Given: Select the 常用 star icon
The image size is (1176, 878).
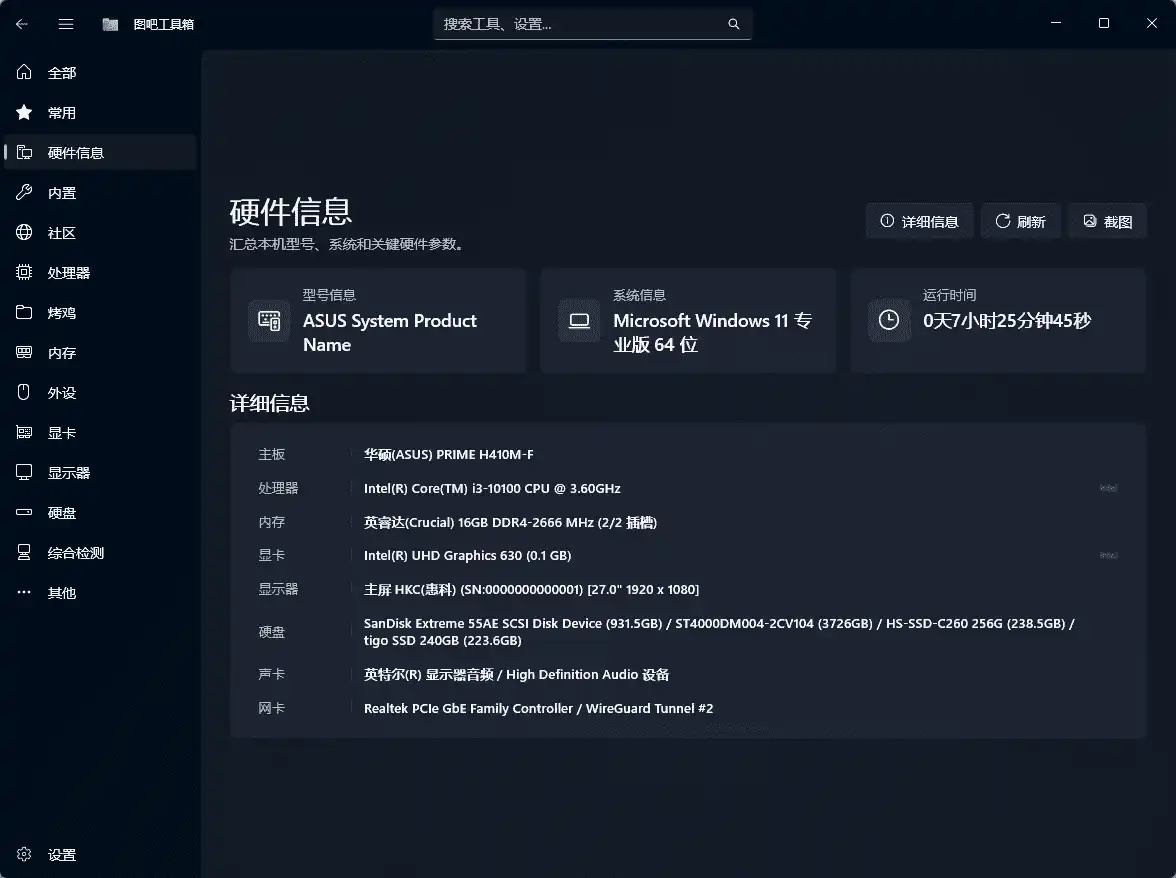Looking at the screenshot, I should (x=24, y=112).
